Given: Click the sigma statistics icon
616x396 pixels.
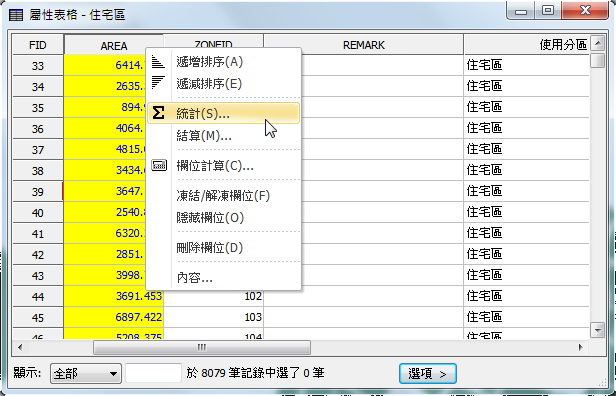Looking at the screenshot, I should point(158,113).
